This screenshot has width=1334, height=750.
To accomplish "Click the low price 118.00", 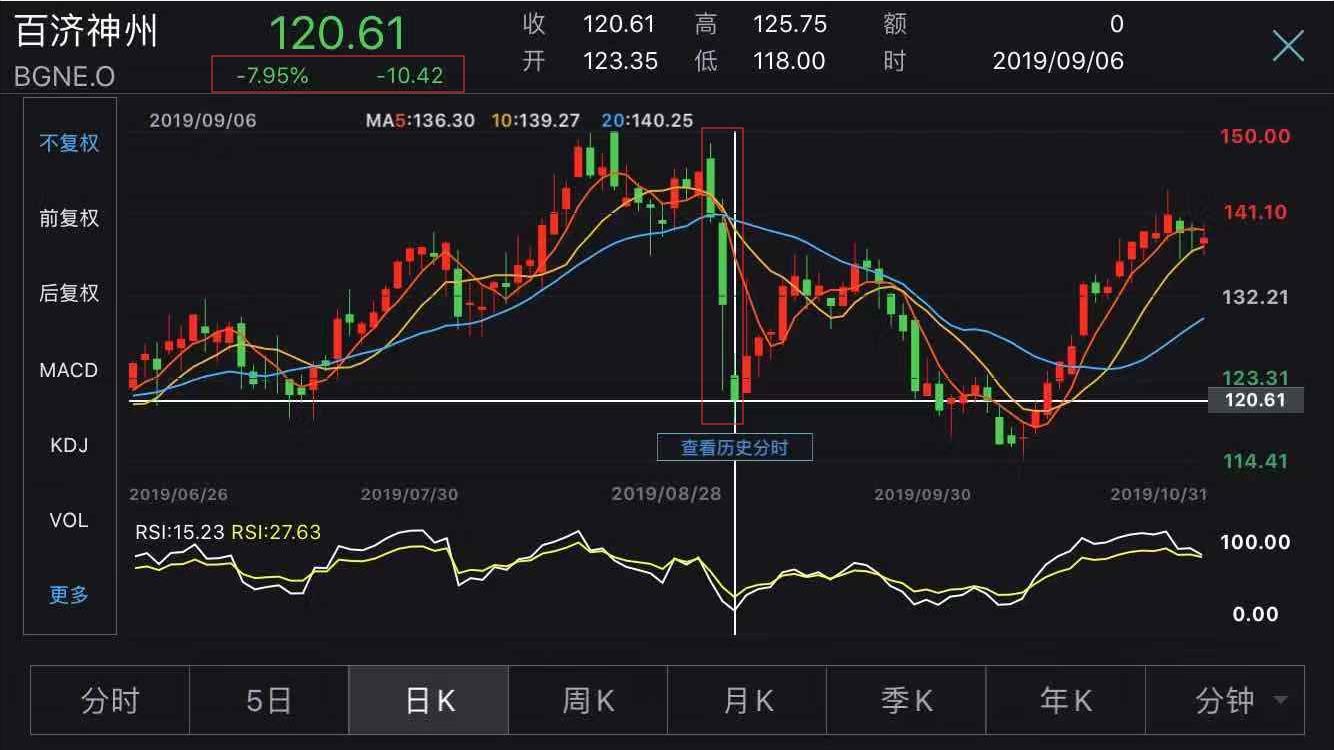I will [x=789, y=61].
